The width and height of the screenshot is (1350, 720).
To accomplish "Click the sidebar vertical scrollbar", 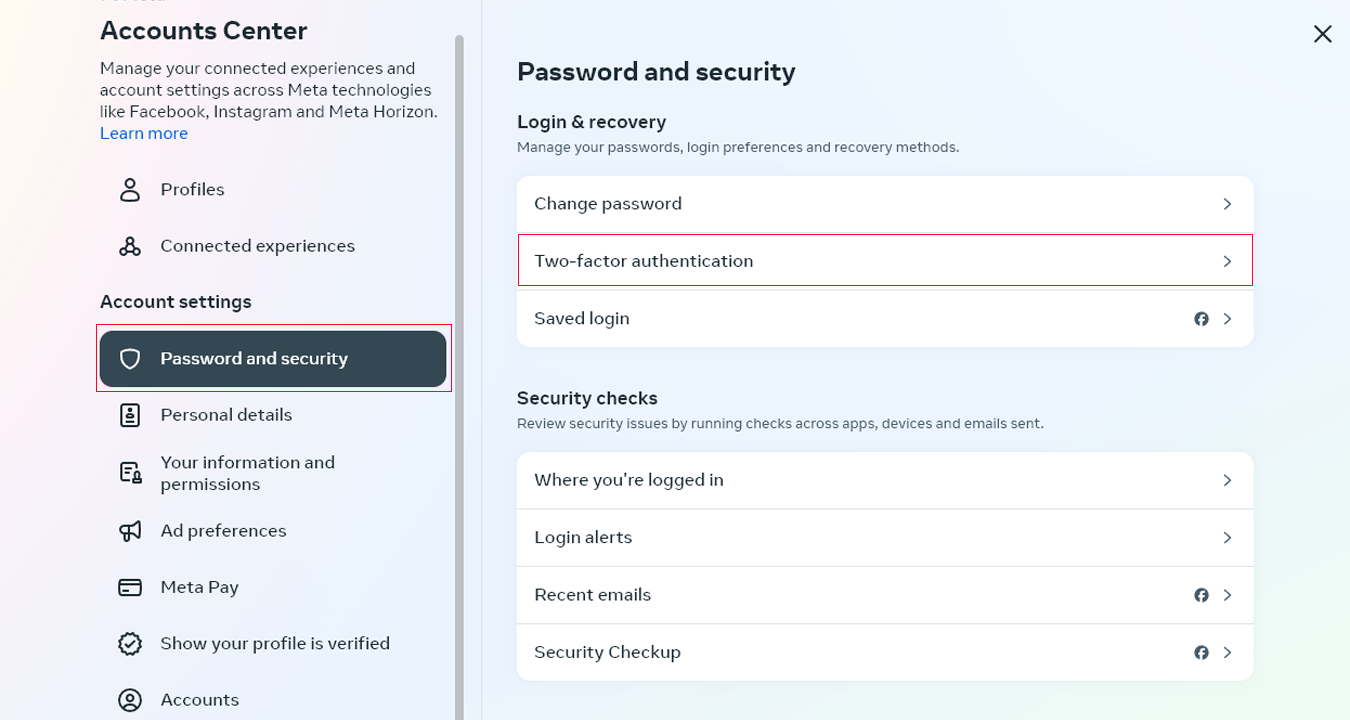I will tap(459, 378).
